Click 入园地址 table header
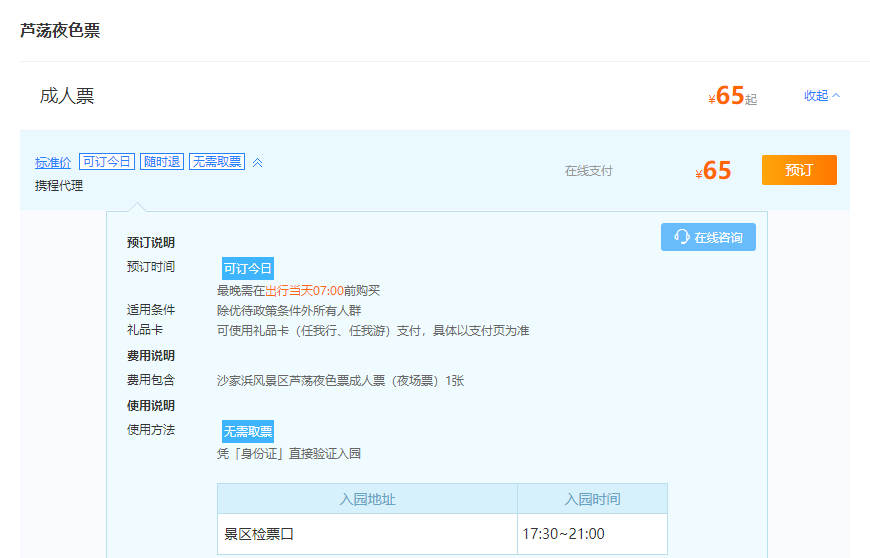This screenshot has width=870, height=558. [x=367, y=499]
